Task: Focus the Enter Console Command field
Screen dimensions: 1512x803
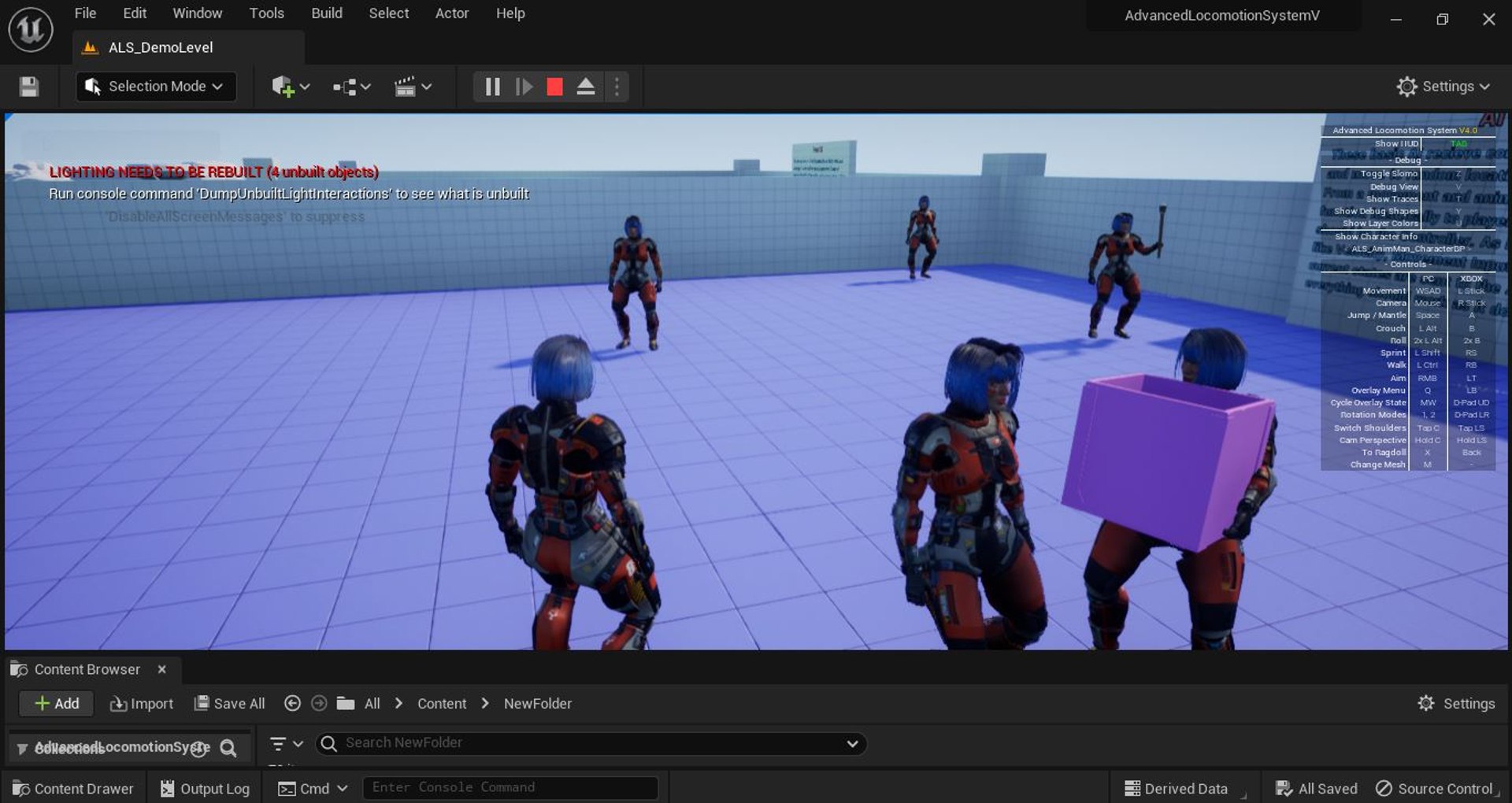Action: [510, 787]
